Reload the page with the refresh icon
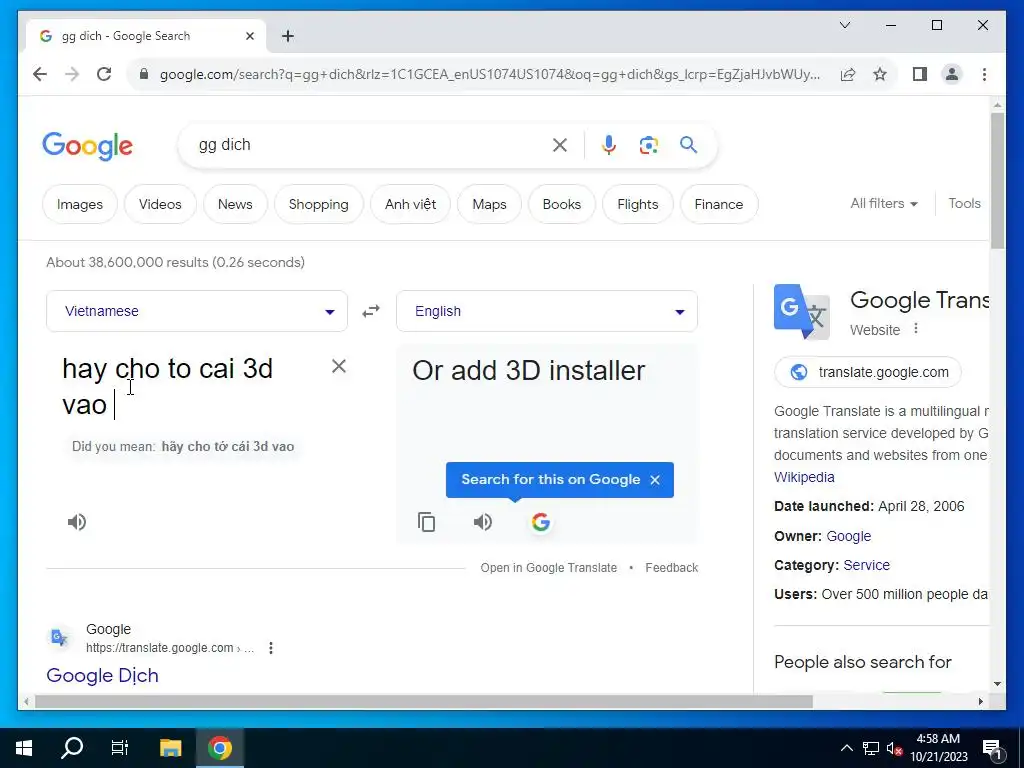The image size is (1024, 768). coord(104,74)
